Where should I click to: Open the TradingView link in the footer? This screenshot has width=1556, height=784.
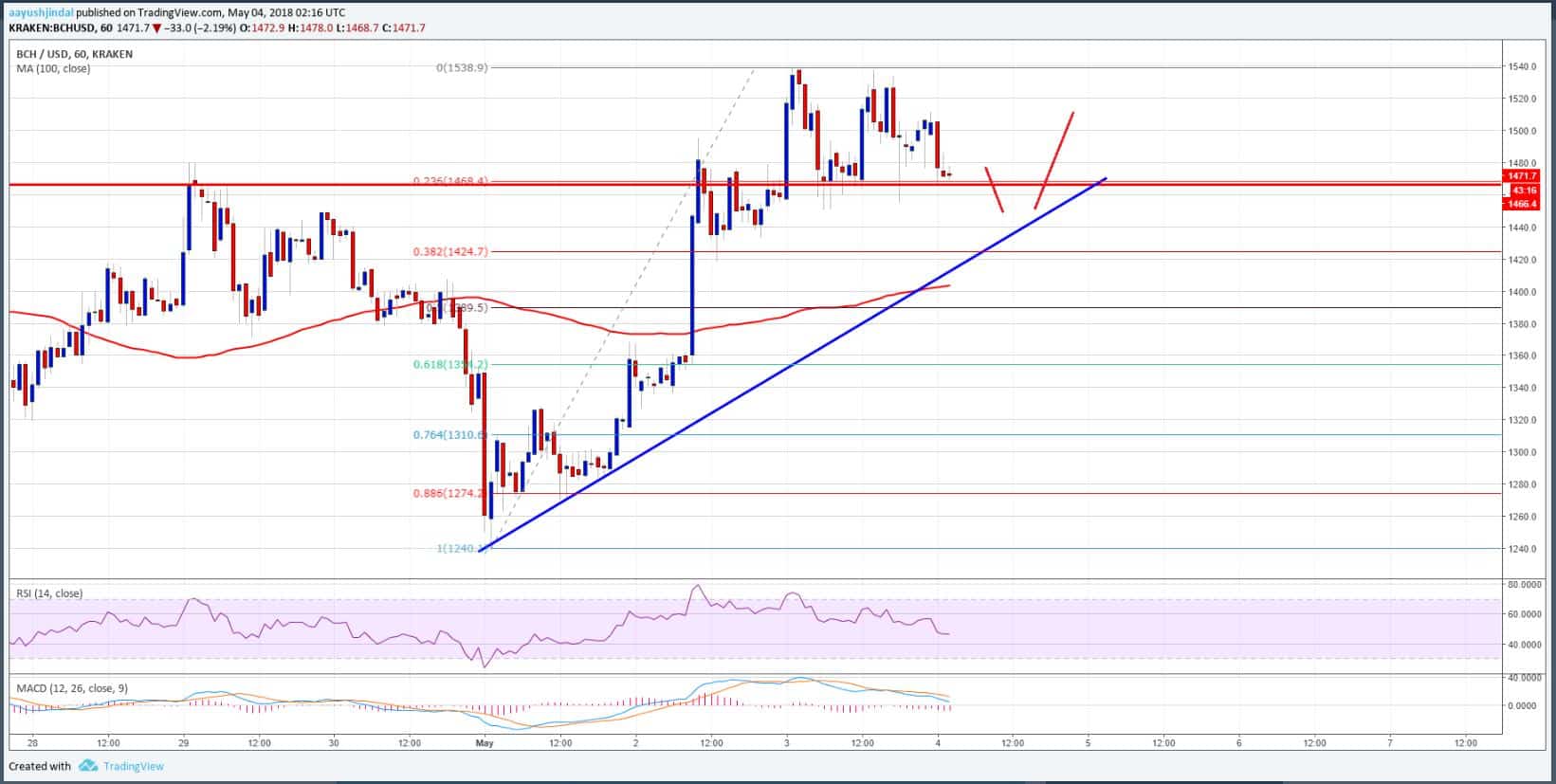pos(133,766)
